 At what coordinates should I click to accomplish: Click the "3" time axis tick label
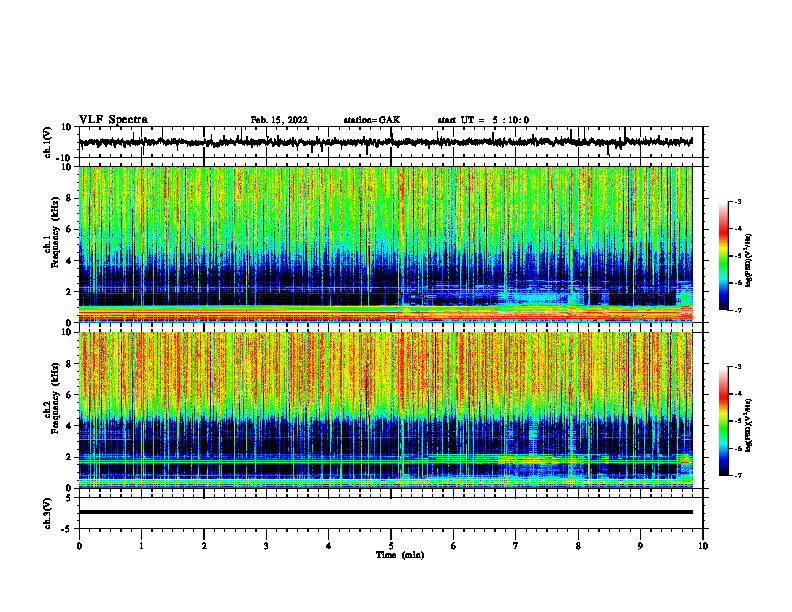tap(266, 546)
